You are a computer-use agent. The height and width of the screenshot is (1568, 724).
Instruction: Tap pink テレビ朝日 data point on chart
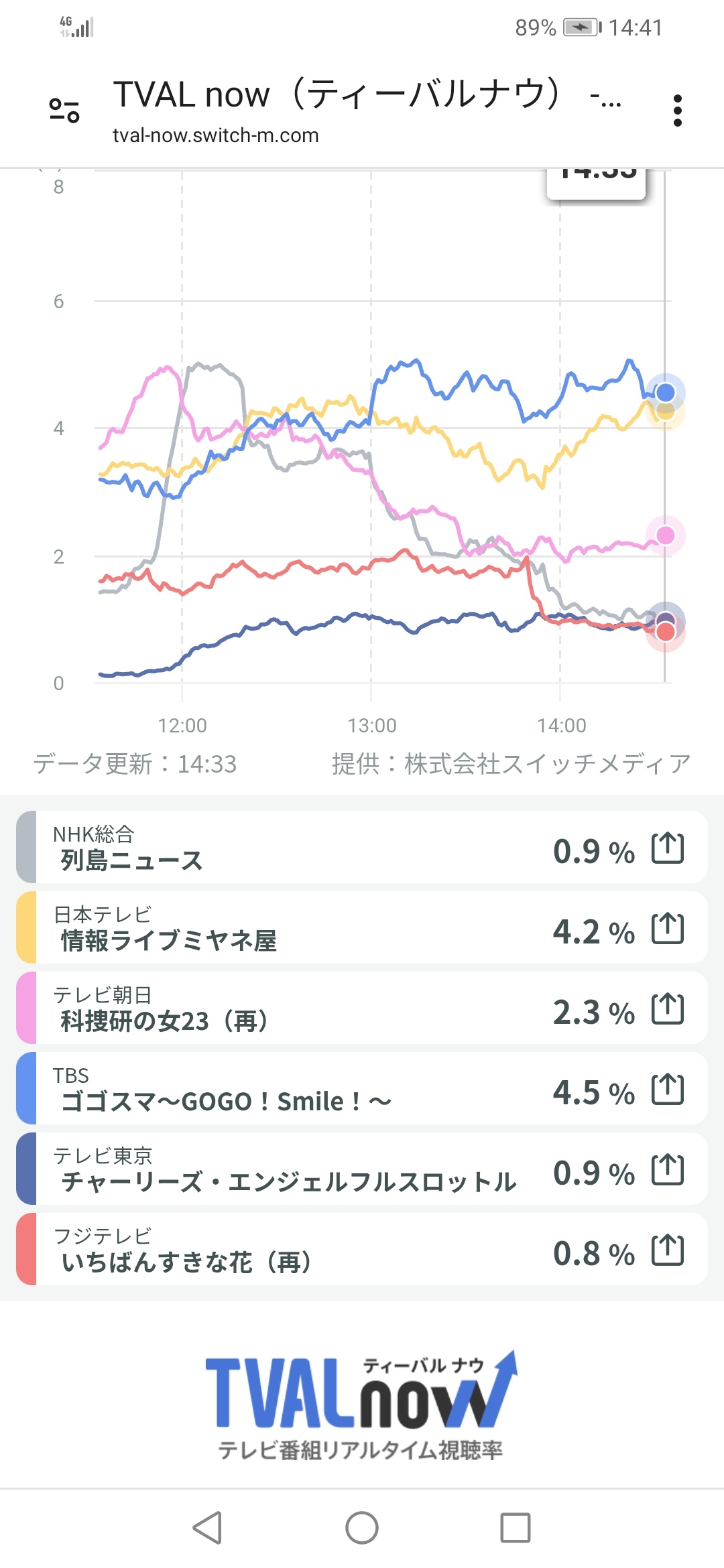tap(665, 535)
